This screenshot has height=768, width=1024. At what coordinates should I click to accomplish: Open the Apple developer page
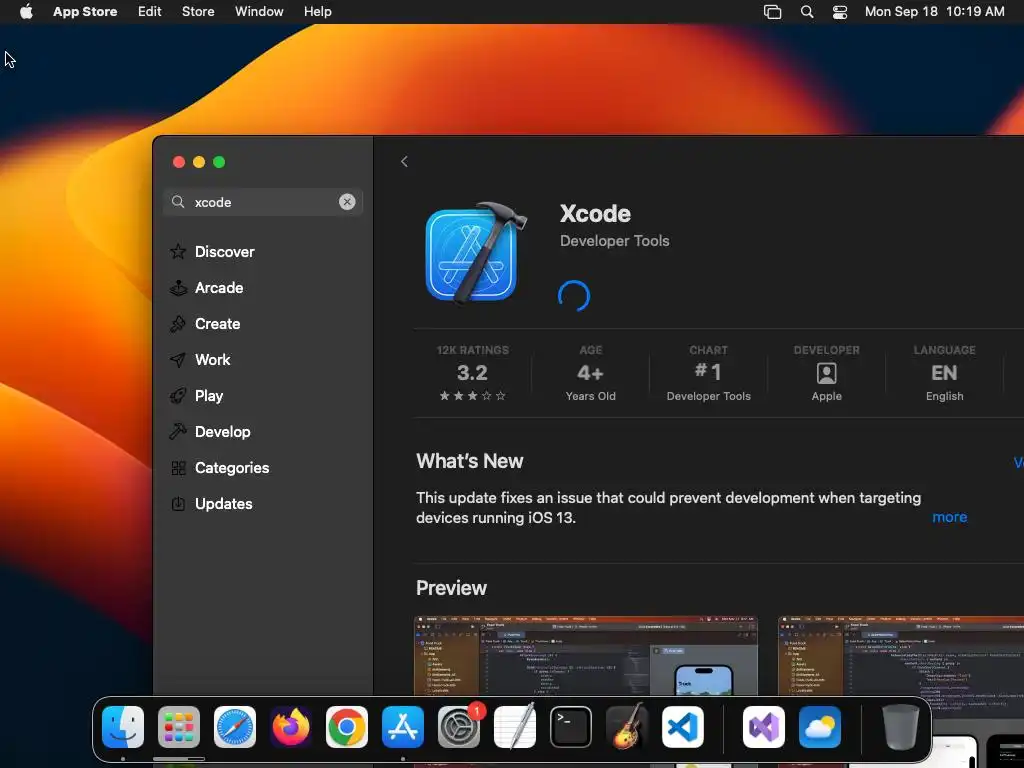tap(826, 373)
